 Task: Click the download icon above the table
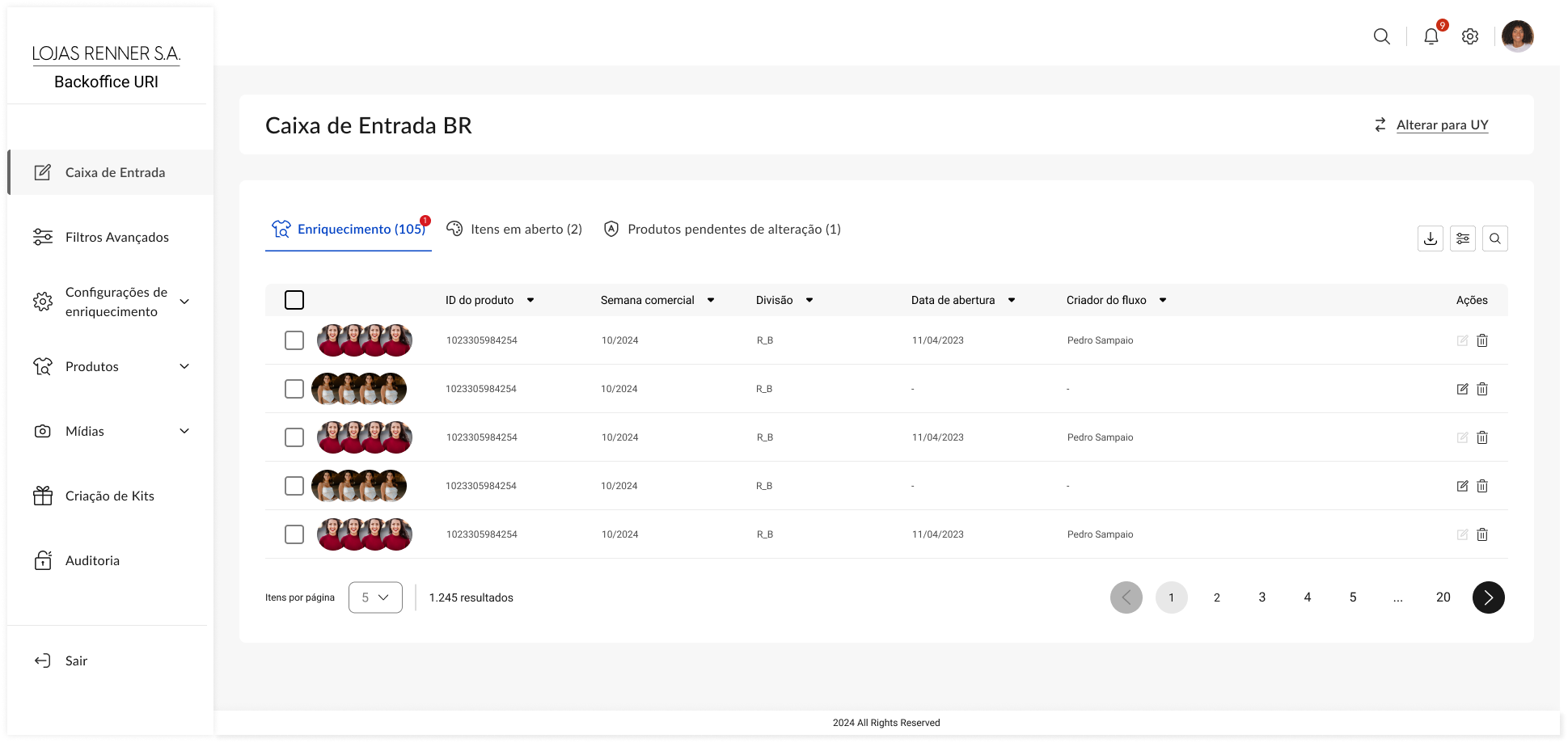(x=1430, y=239)
